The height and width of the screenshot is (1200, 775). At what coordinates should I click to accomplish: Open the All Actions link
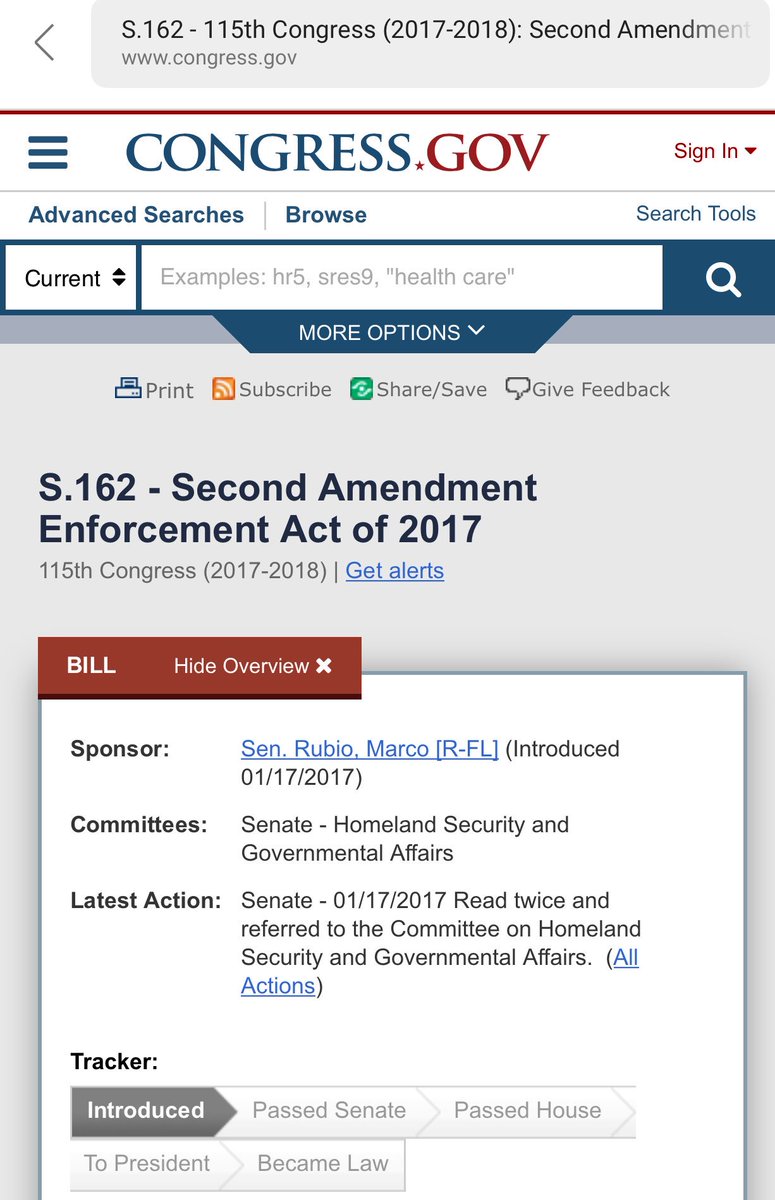440,971
